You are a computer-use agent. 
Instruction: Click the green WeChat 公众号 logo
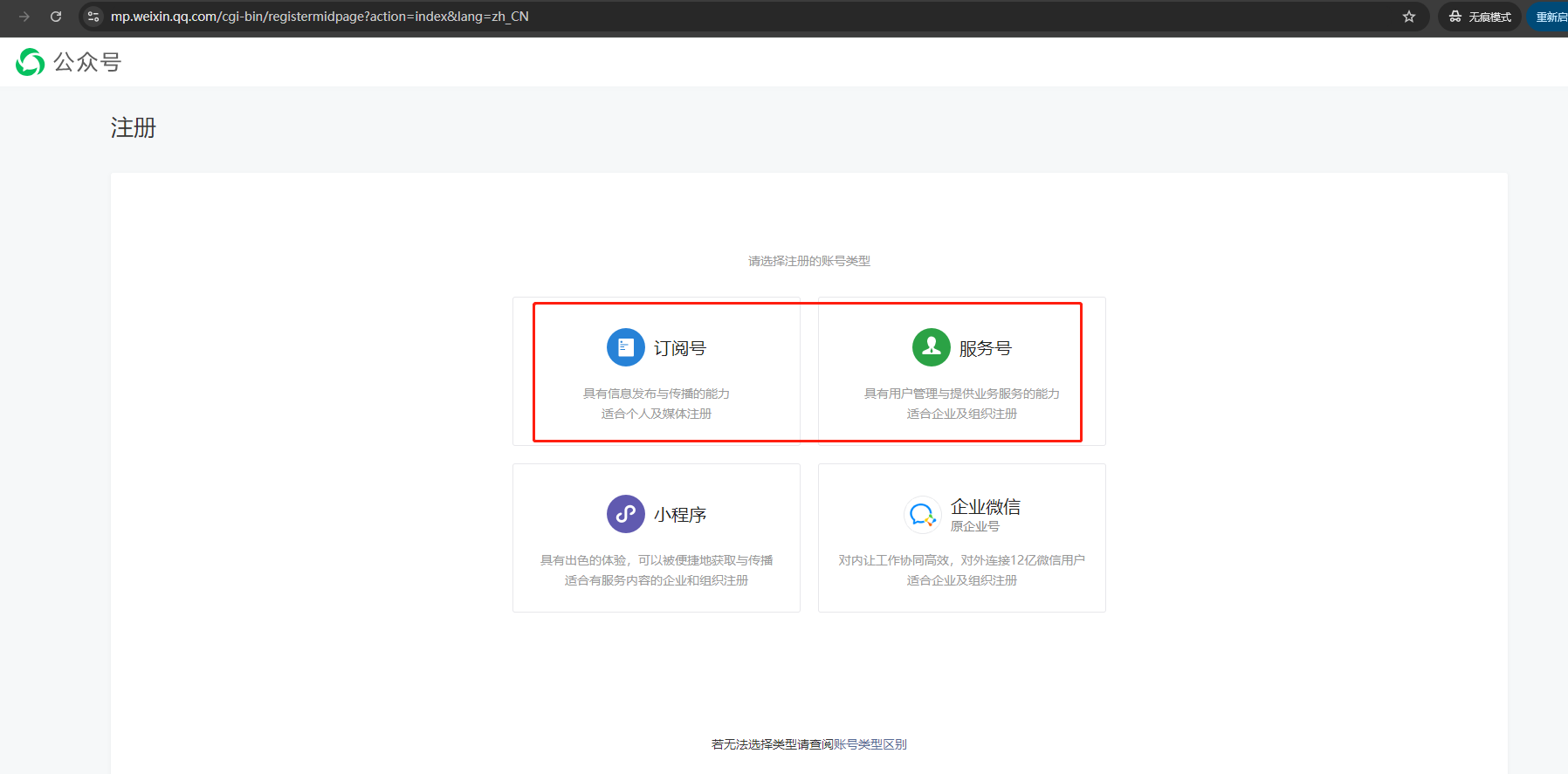[31, 62]
